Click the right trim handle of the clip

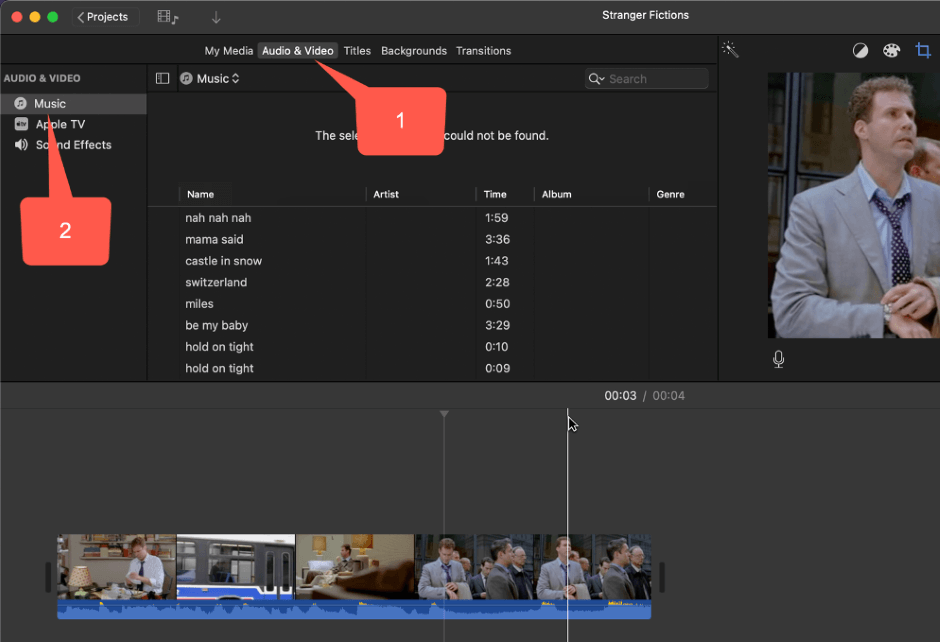[x=662, y=576]
